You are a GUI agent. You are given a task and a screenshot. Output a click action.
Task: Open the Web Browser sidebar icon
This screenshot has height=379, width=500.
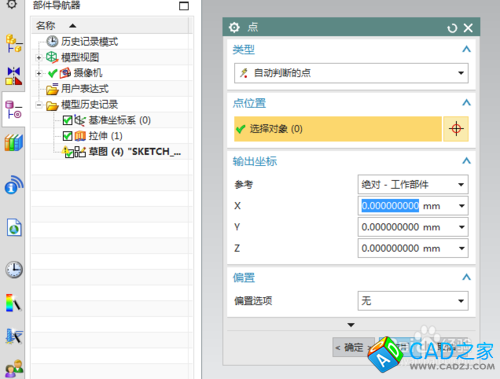(14, 228)
